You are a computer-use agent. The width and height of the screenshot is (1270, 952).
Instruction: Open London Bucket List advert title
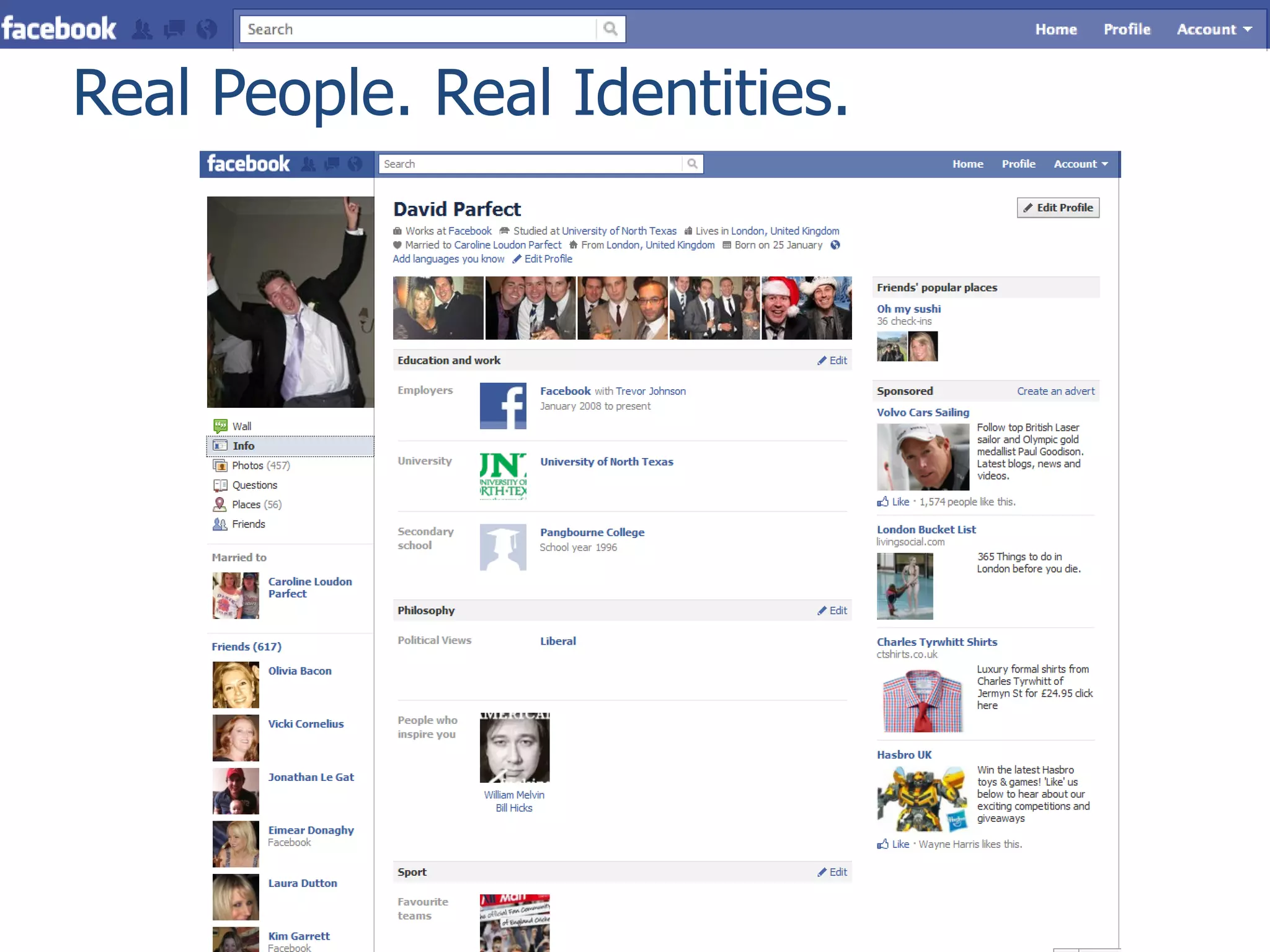[926, 529]
